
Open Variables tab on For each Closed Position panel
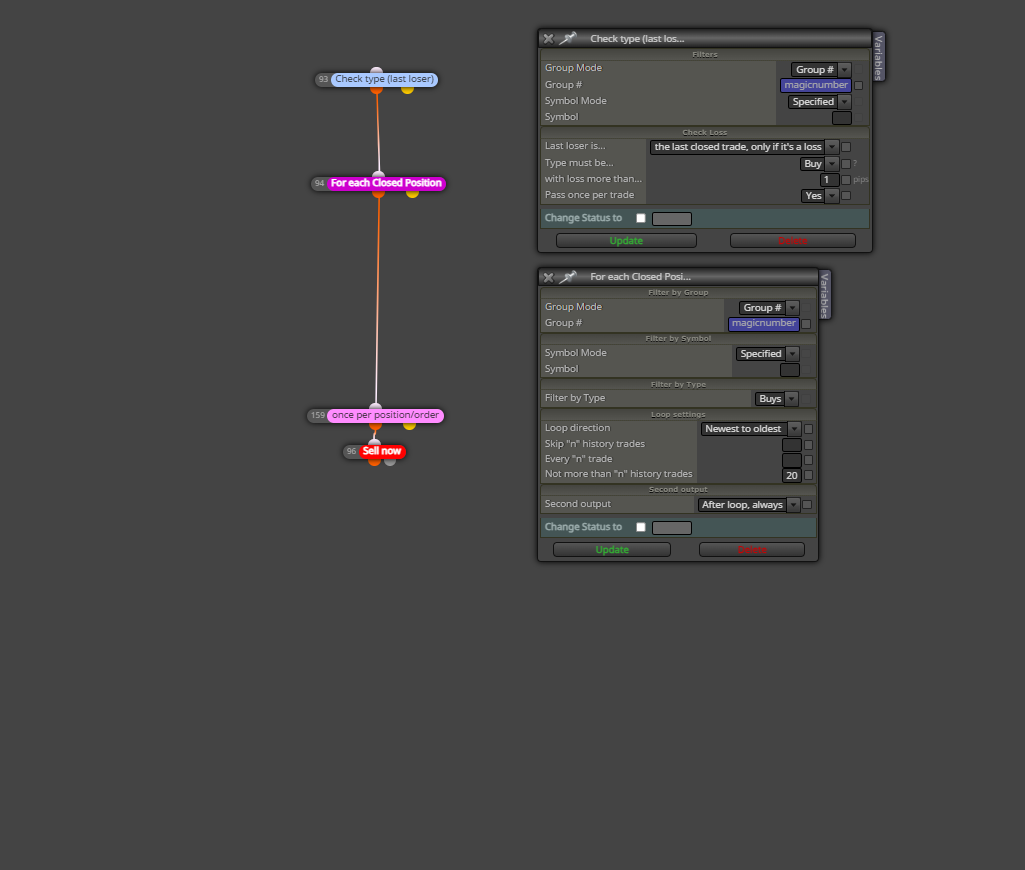click(x=824, y=295)
